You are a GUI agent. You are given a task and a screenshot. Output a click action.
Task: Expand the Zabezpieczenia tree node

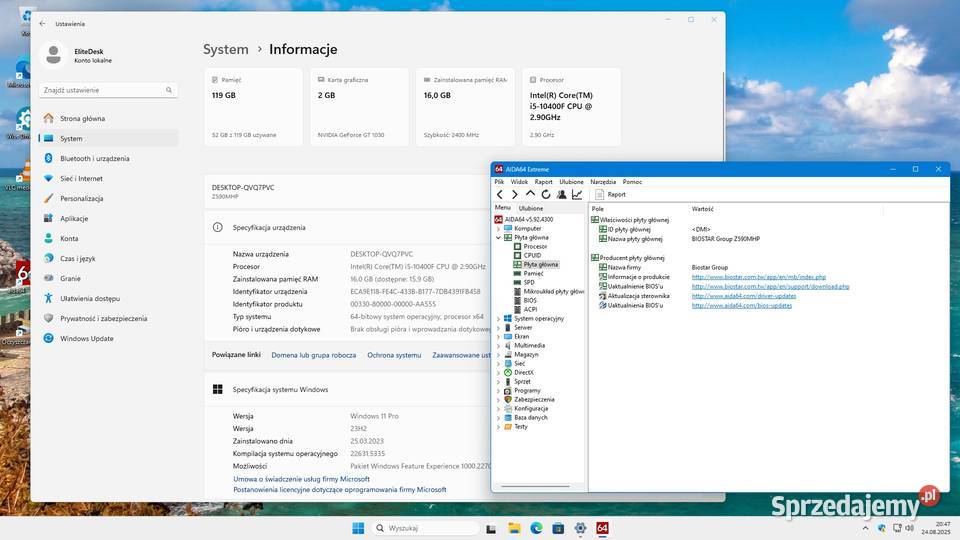[498, 399]
